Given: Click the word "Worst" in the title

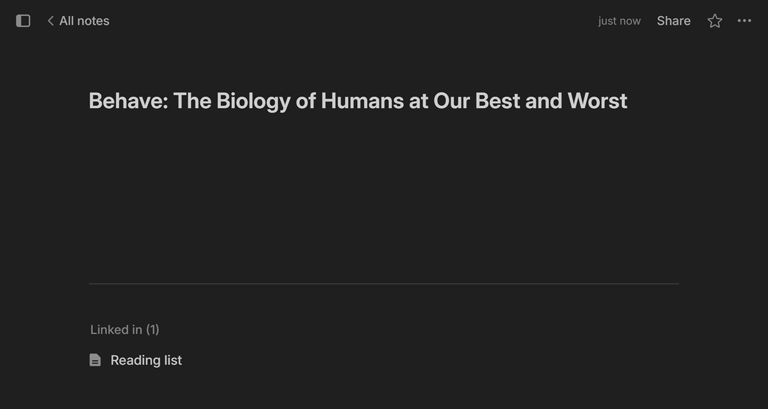Looking at the screenshot, I should (x=597, y=101).
